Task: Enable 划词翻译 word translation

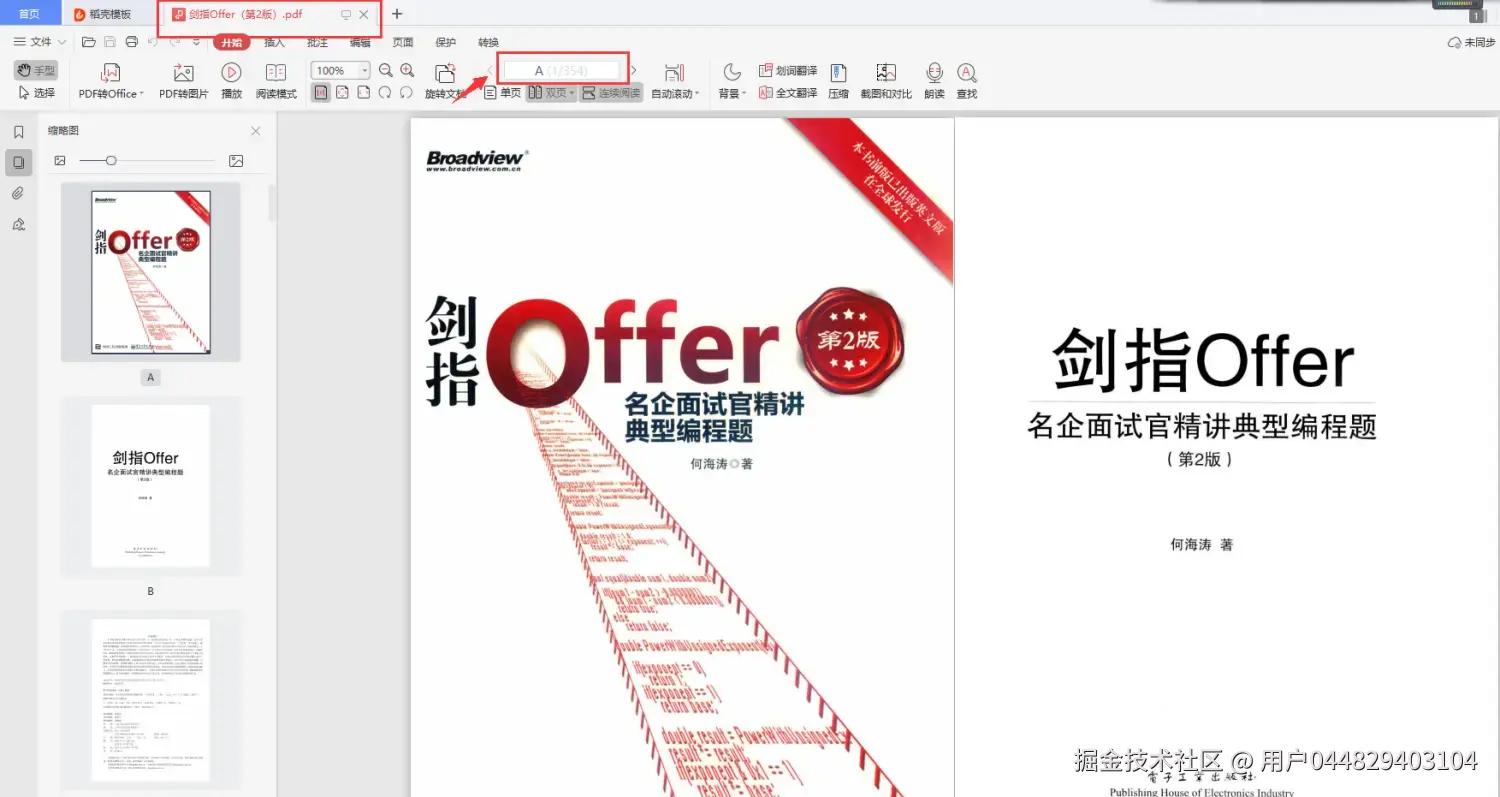Action: point(788,70)
